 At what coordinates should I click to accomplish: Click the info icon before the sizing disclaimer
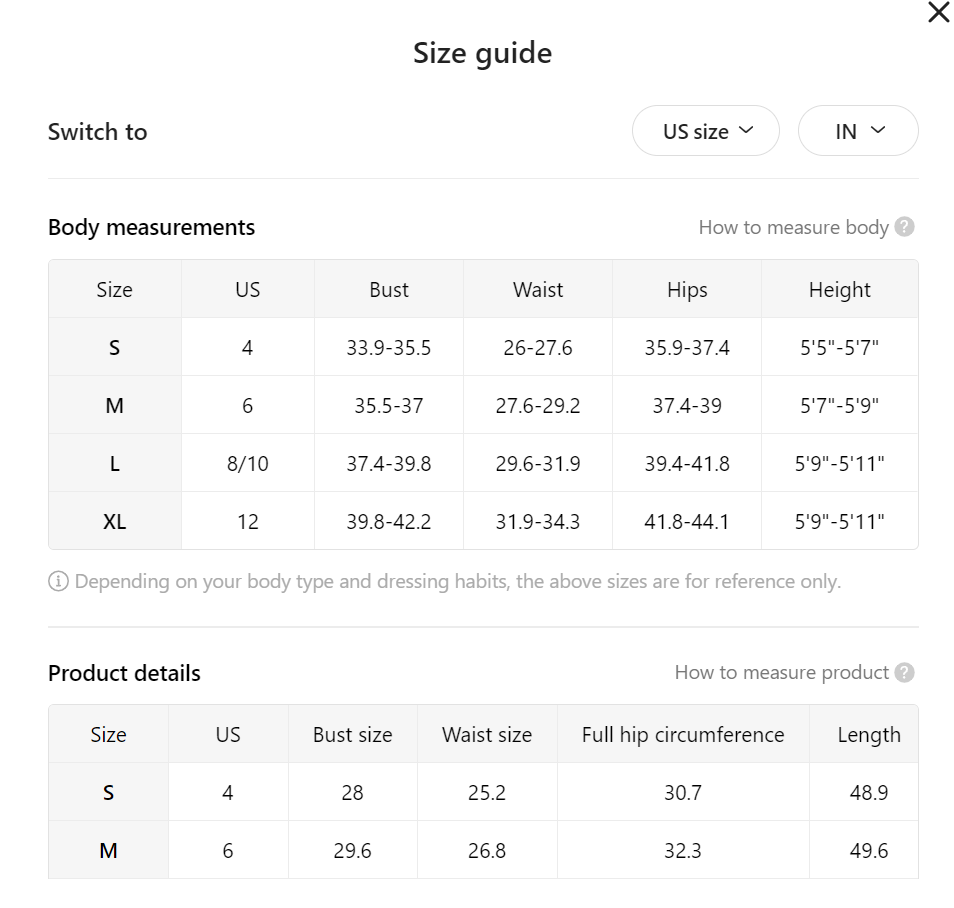pos(58,581)
